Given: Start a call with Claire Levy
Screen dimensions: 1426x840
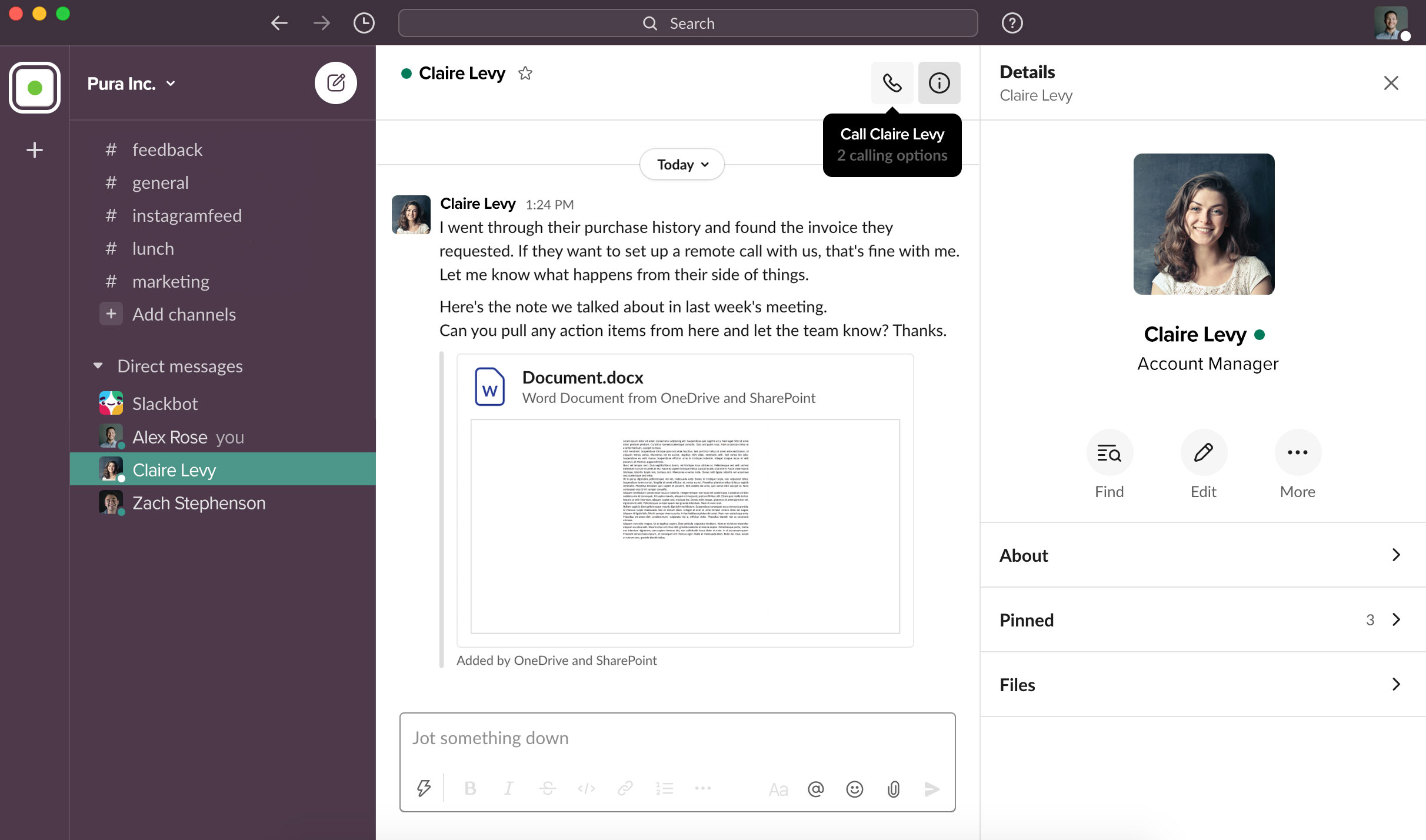Looking at the screenshot, I should 892,82.
